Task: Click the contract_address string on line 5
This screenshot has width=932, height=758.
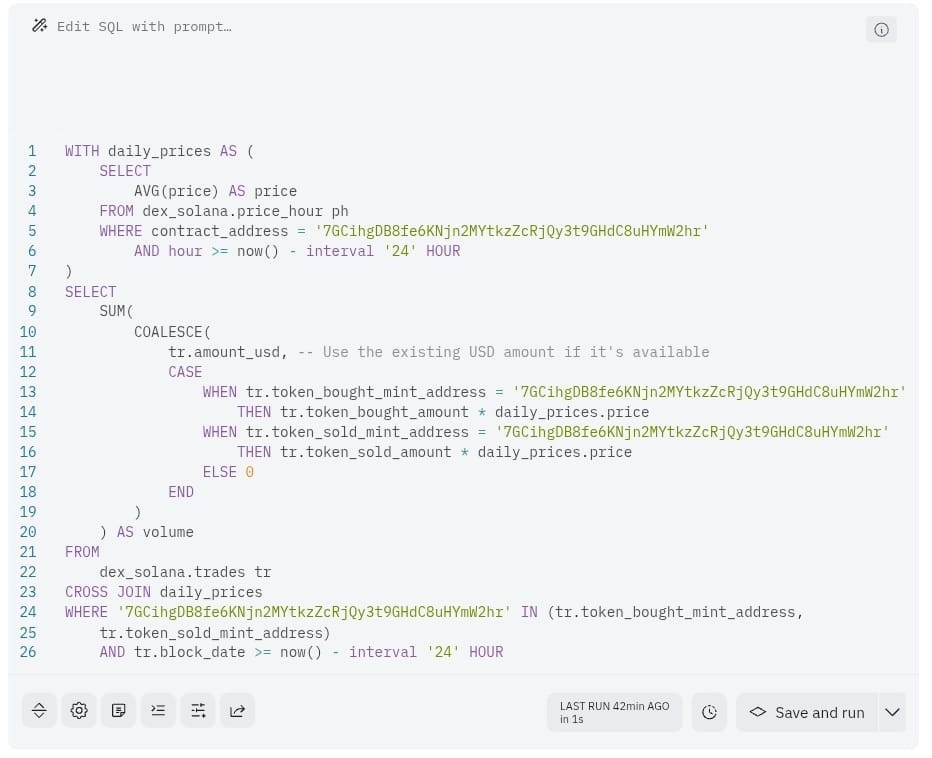Action: (512, 231)
